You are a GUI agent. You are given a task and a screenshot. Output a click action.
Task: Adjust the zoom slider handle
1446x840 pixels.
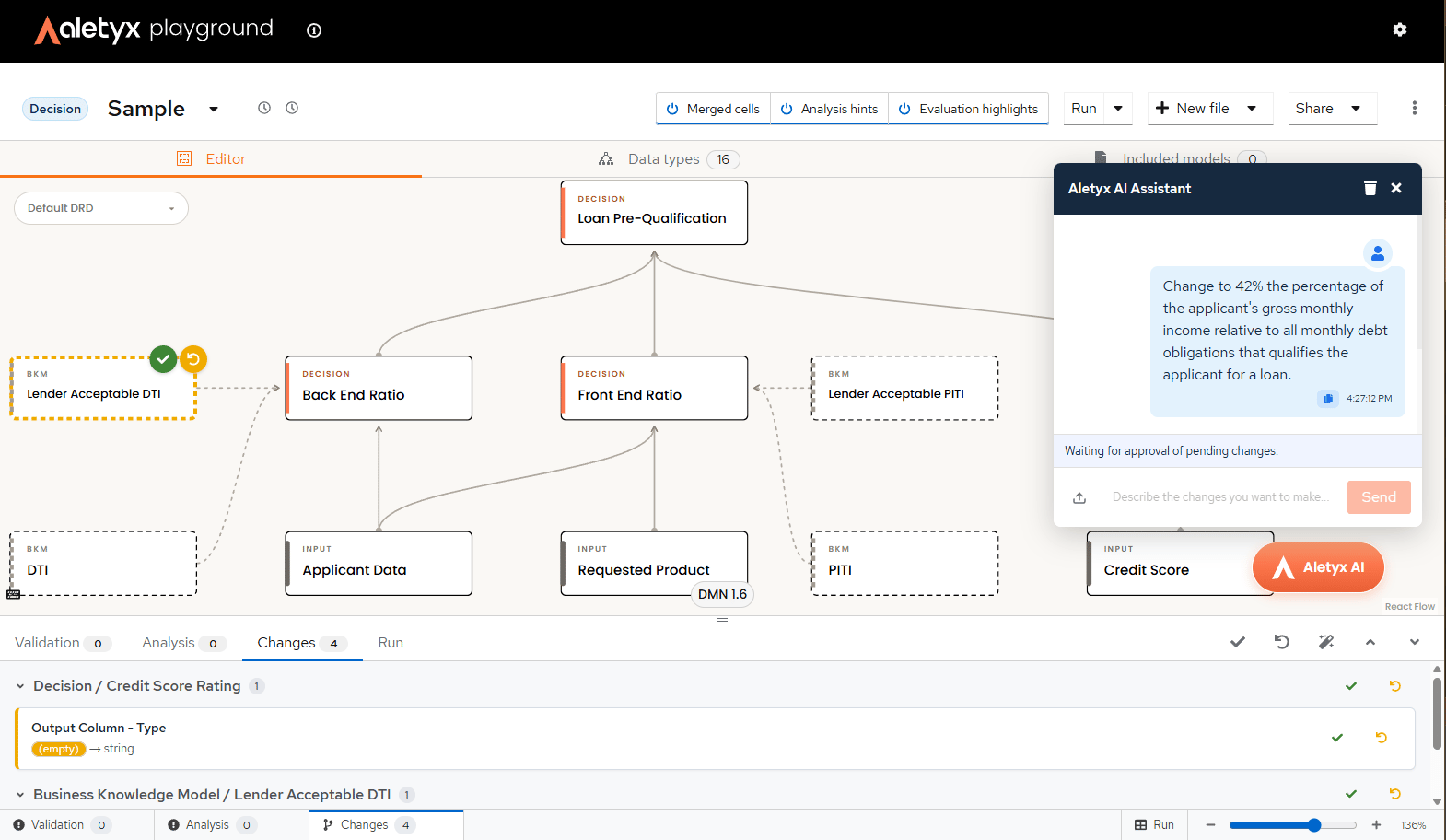click(1314, 825)
